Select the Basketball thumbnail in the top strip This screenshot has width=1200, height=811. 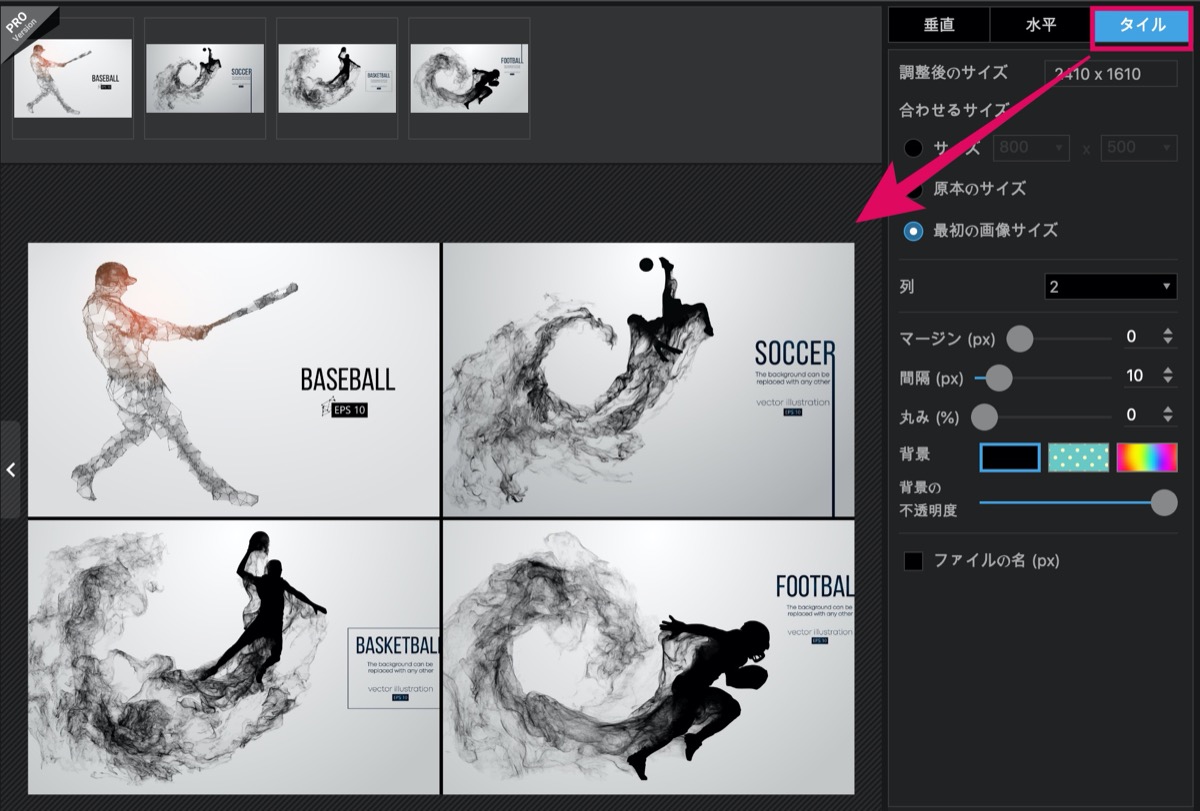pyautogui.click(x=338, y=78)
